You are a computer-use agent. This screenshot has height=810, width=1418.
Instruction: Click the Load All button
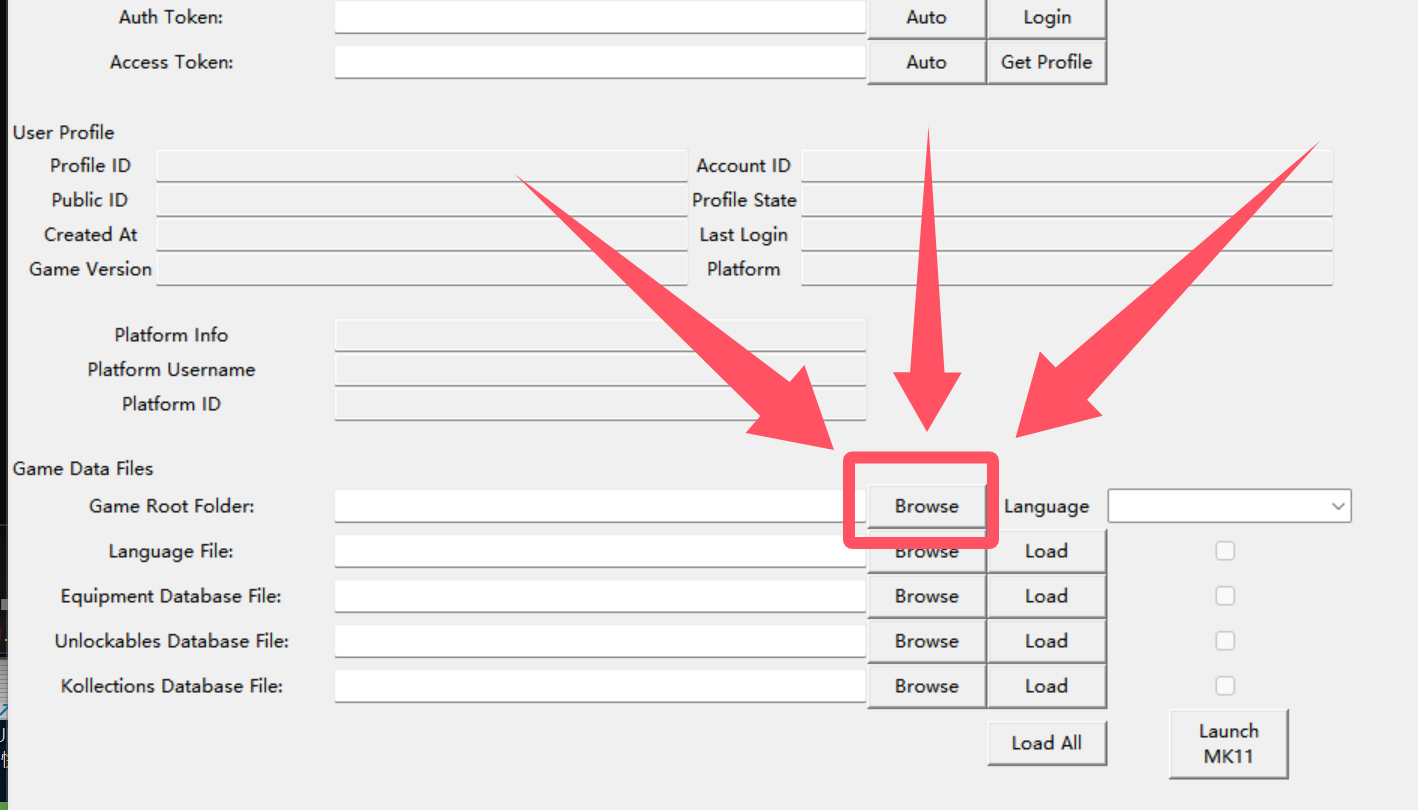coord(1046,743)
